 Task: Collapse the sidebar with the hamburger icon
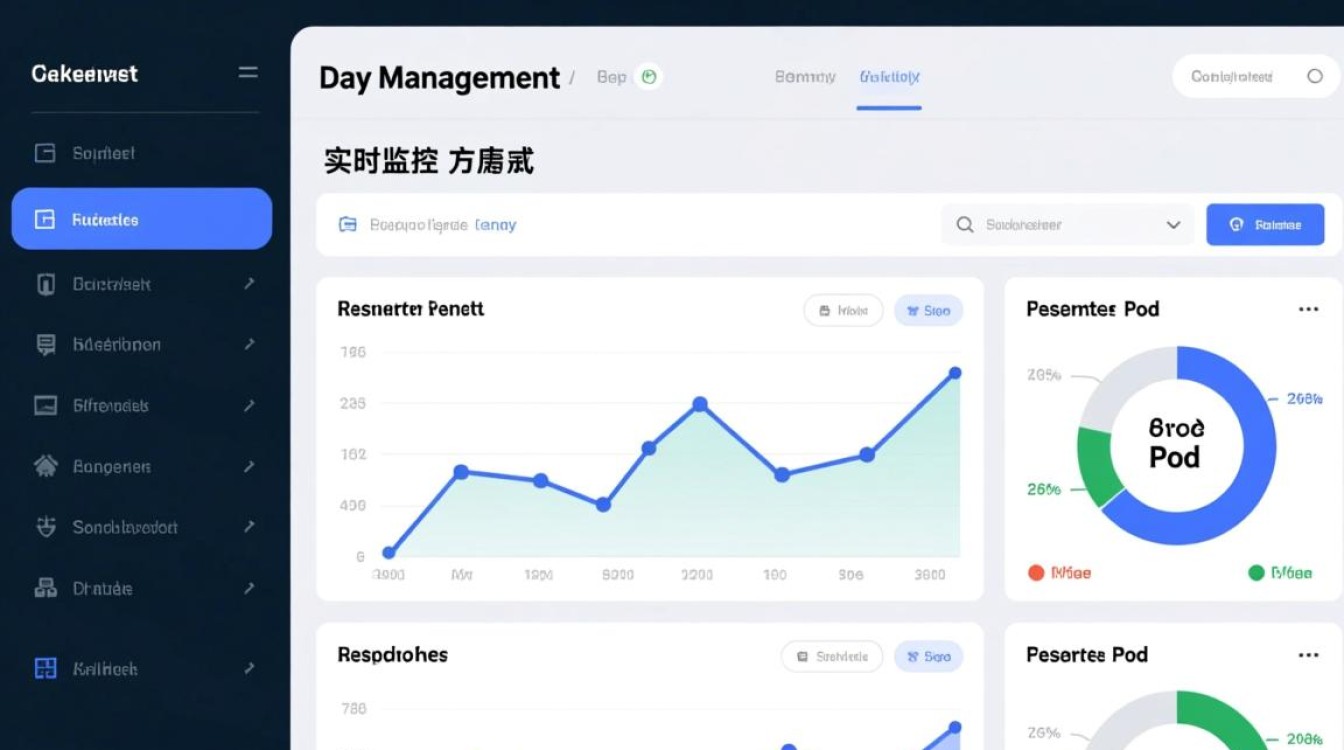point(248,73)
